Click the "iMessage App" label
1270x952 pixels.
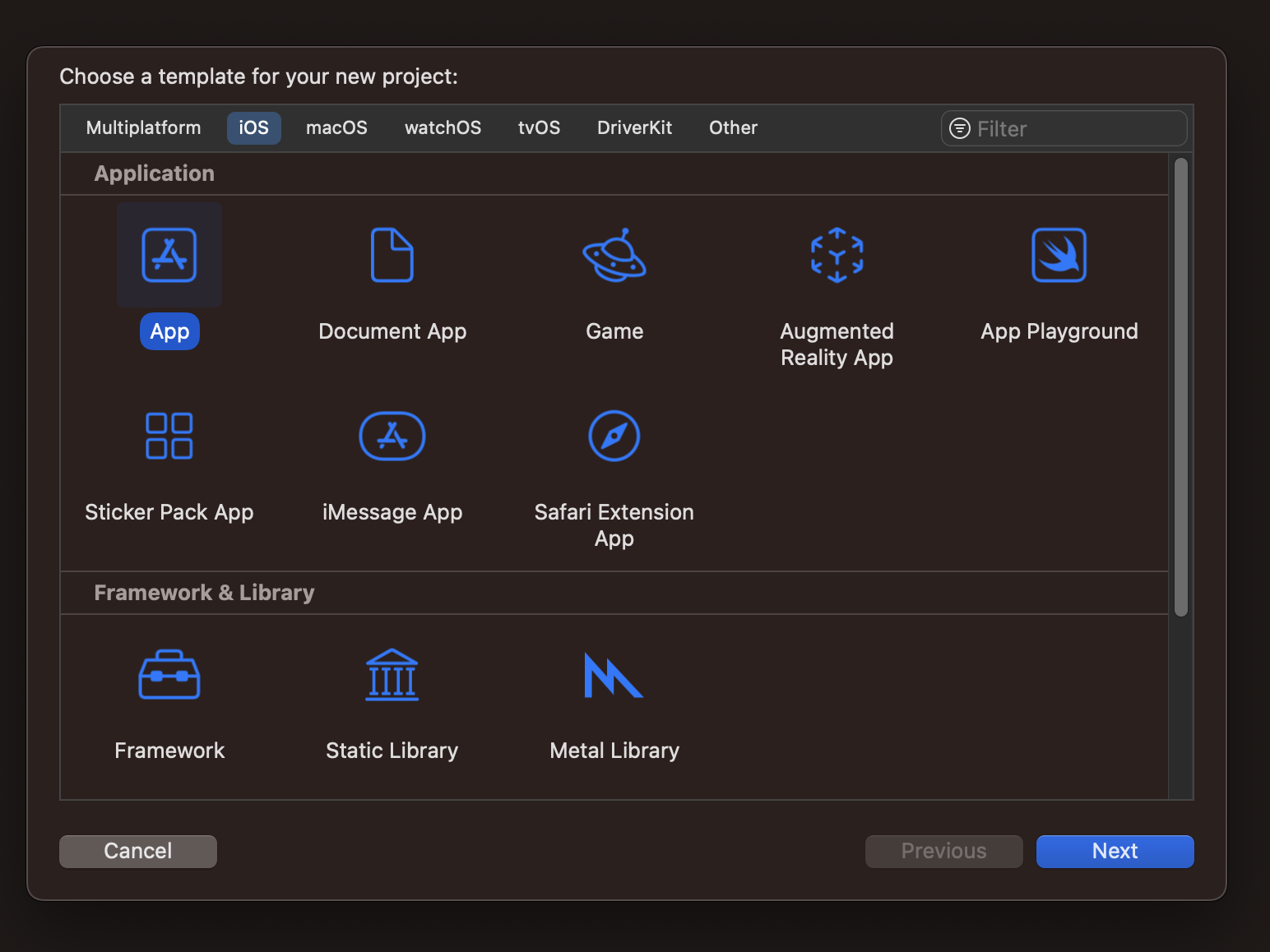[392, 512]
